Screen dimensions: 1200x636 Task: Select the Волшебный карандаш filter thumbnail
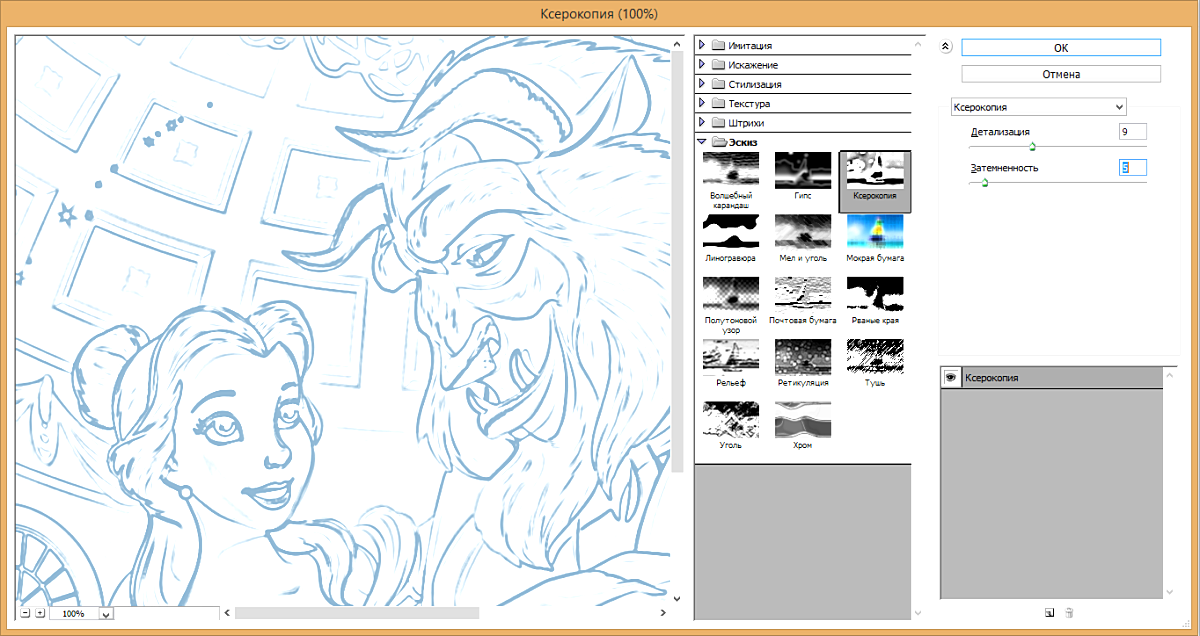pyautogui.click(x=730, y=170)
